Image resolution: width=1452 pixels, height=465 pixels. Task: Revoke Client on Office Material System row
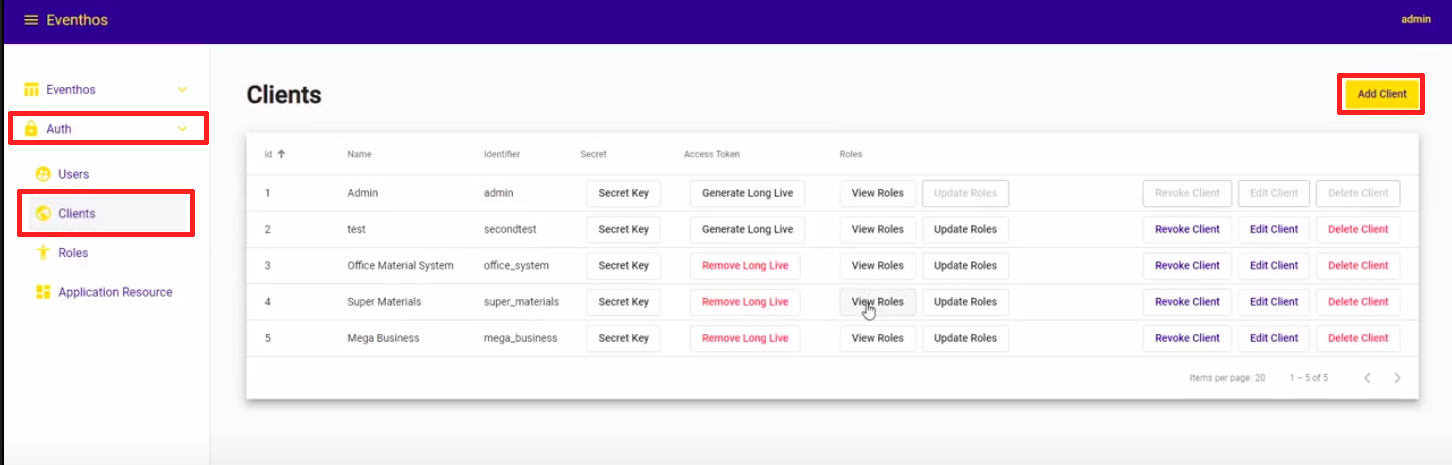pyautogui.click(x=1187, y=265)
